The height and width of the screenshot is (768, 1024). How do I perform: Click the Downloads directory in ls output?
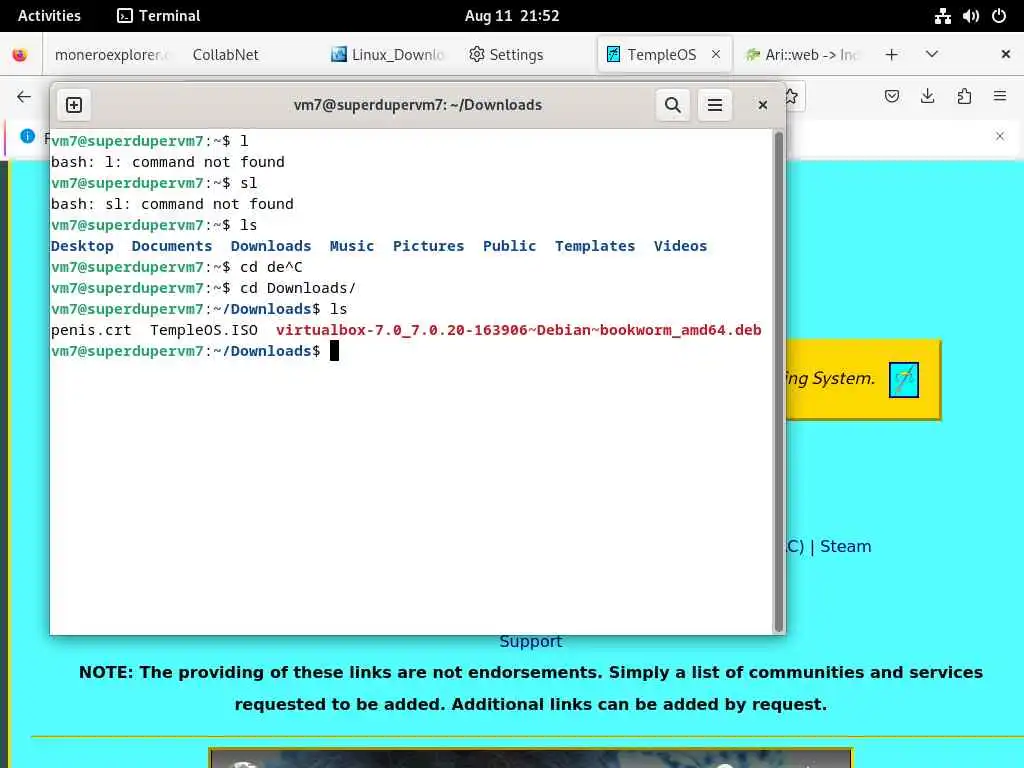(270, 246)
